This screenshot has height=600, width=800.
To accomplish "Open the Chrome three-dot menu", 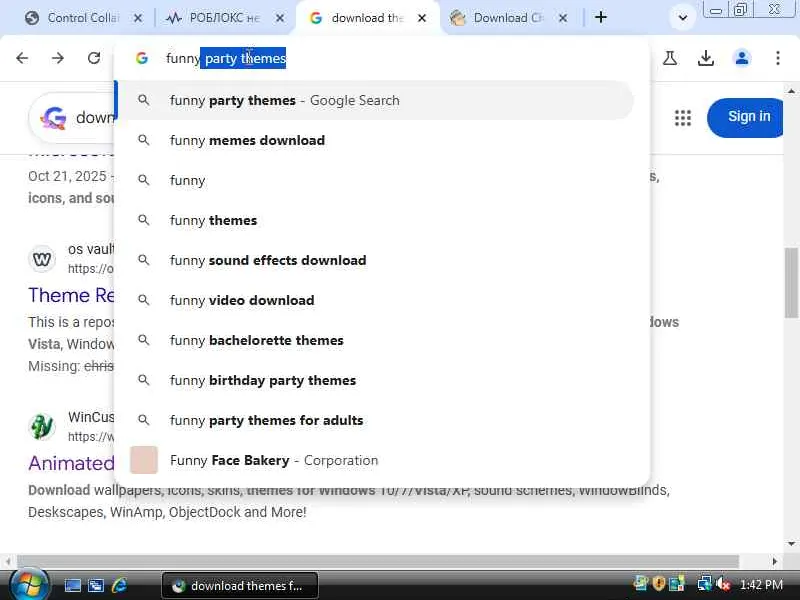I will tap(778, 58).
